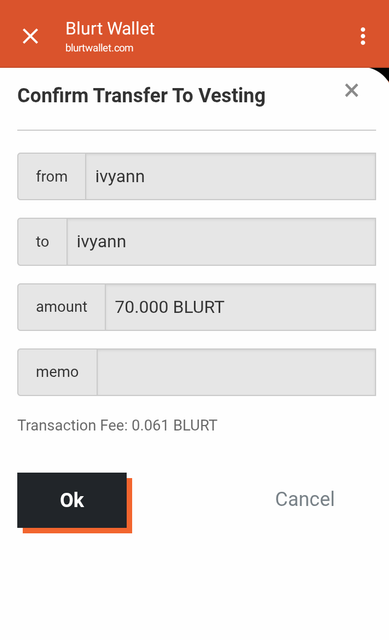This screenshot has width=389, height=640.
Task: Dismiss the Confirm Transfer dialog with X
Action: tap(351, 90)
